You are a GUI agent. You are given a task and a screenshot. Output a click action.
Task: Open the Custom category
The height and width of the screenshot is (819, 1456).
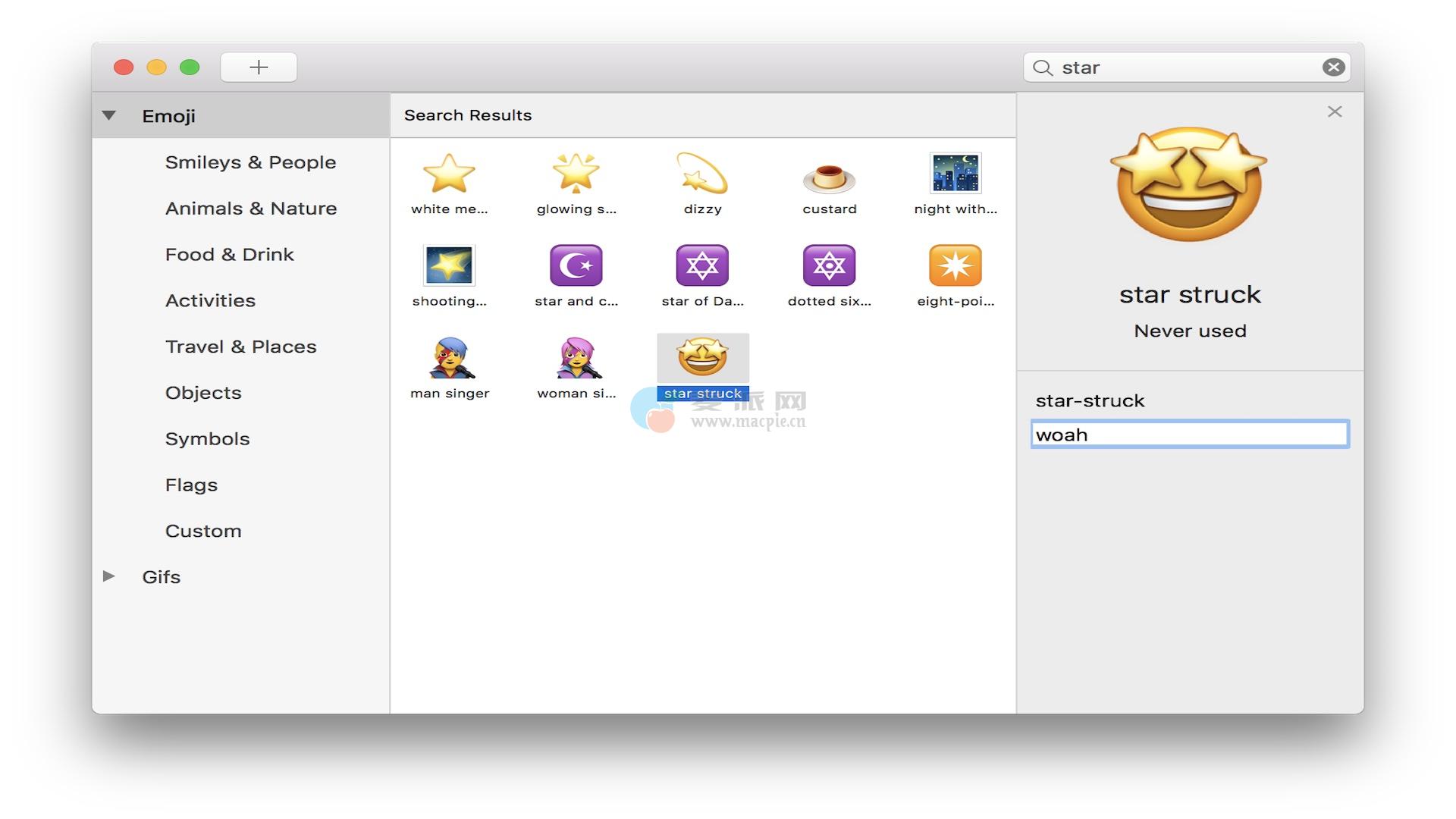(203, 531)
